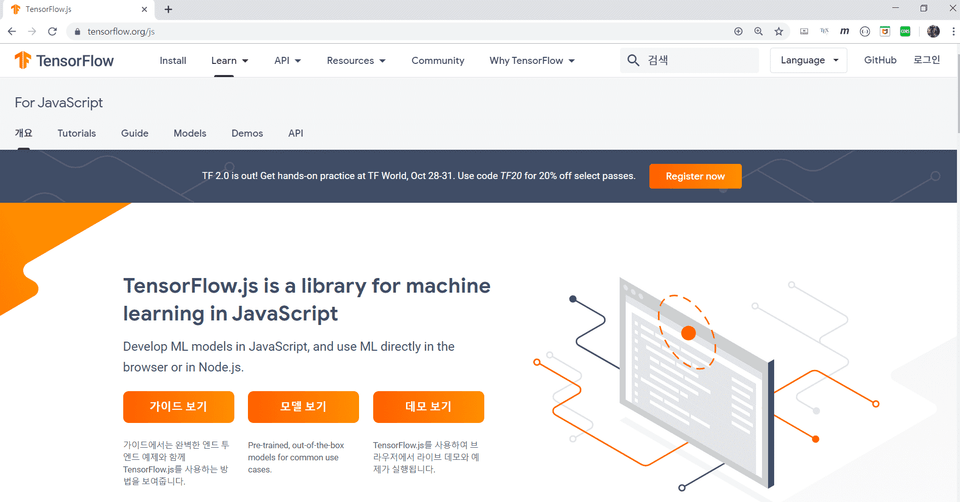This screenshot has height=502, width=960.
Task: View site info via the lock icon
Action: point(77,31)
